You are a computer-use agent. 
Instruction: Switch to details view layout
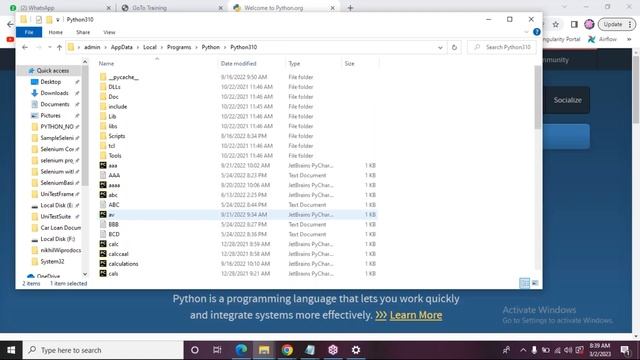coord(524,283)
